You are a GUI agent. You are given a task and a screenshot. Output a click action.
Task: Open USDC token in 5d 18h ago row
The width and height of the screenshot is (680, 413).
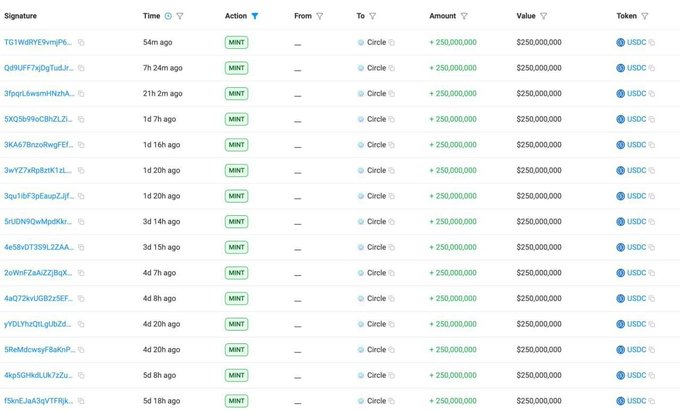click(x=637, y=400)
